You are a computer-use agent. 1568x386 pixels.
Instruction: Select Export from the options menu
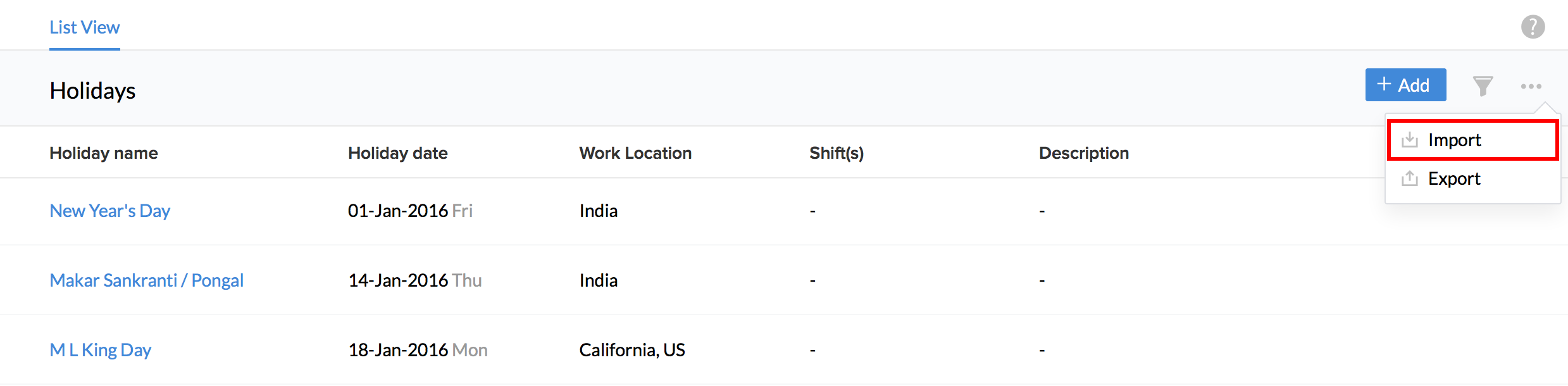click(x=1454, y=178)
